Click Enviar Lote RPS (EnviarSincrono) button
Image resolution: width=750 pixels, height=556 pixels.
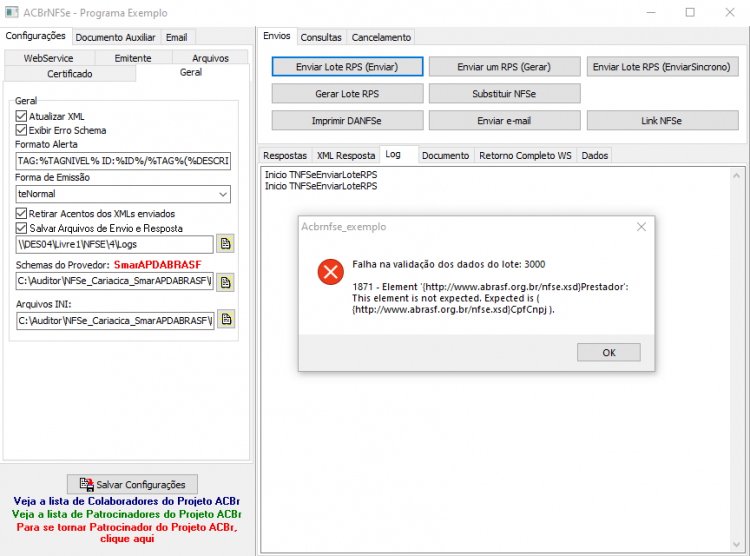coord(662,67)
